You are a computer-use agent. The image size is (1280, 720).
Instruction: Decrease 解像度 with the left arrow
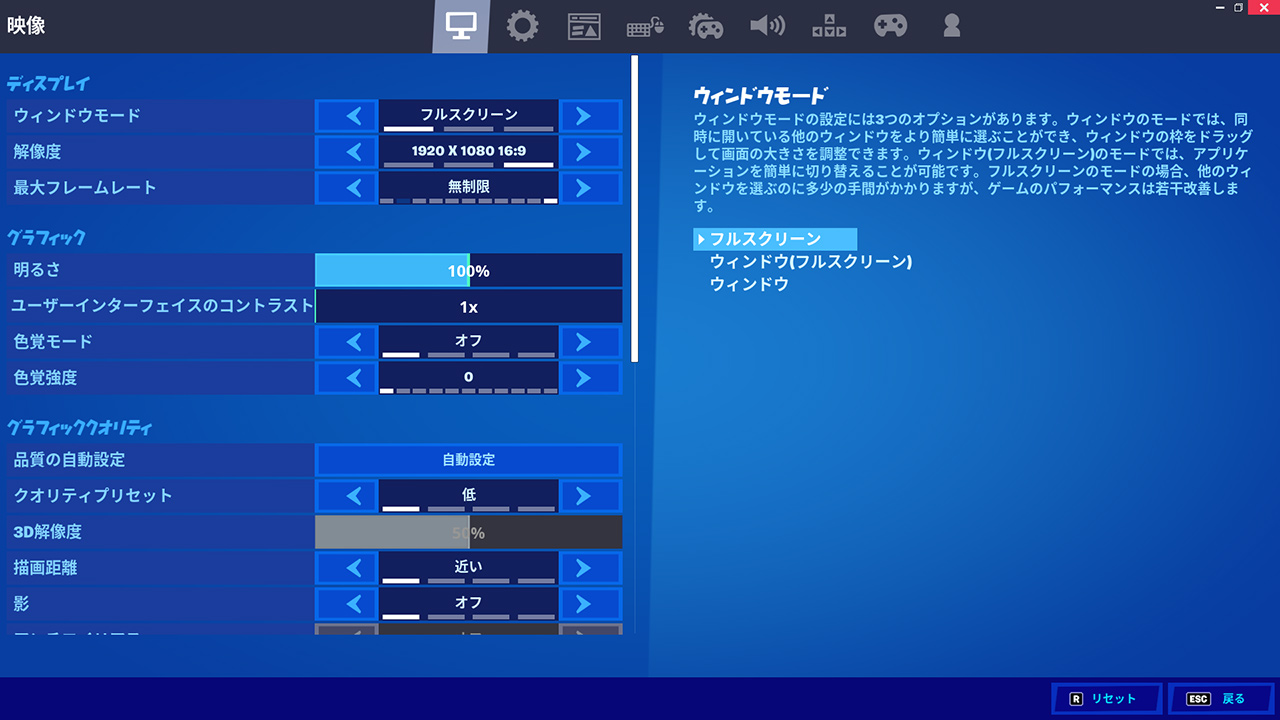(x=347, y=152)
